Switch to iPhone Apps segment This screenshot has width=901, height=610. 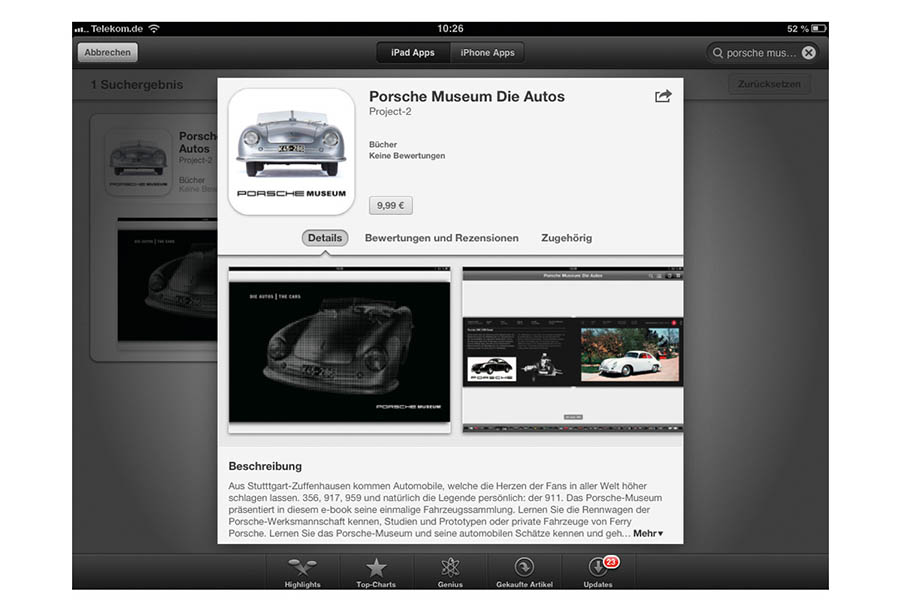487,52
